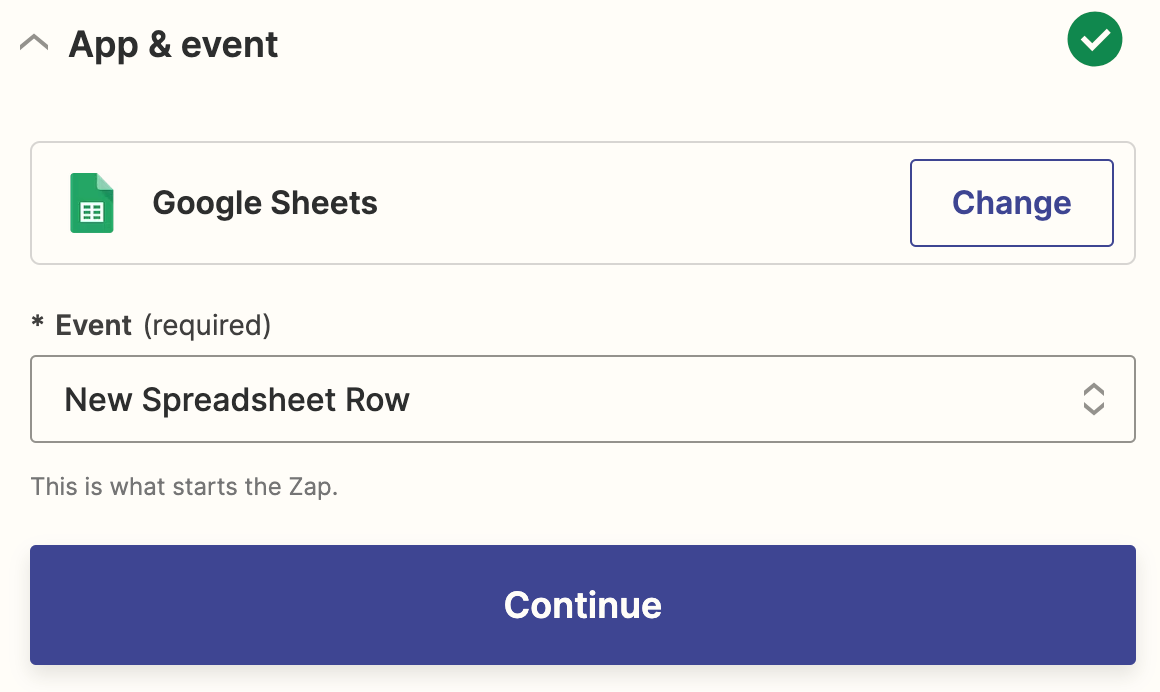The width and height of the screenshot is (1160, 692).
Task: Click the green checkmark status icon
Action: coord(1094,40)
